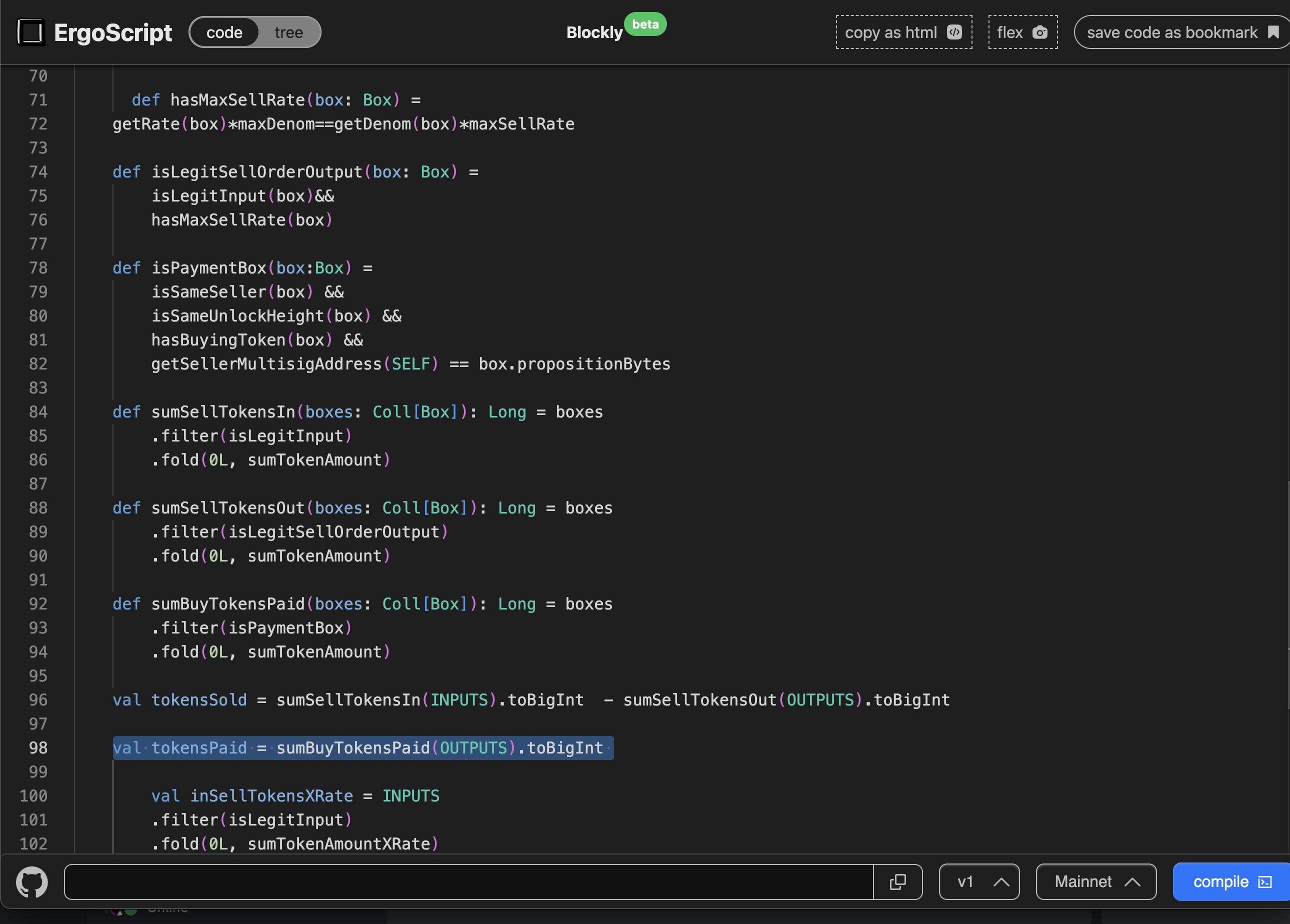Click the green beta badge

(645, 24)
